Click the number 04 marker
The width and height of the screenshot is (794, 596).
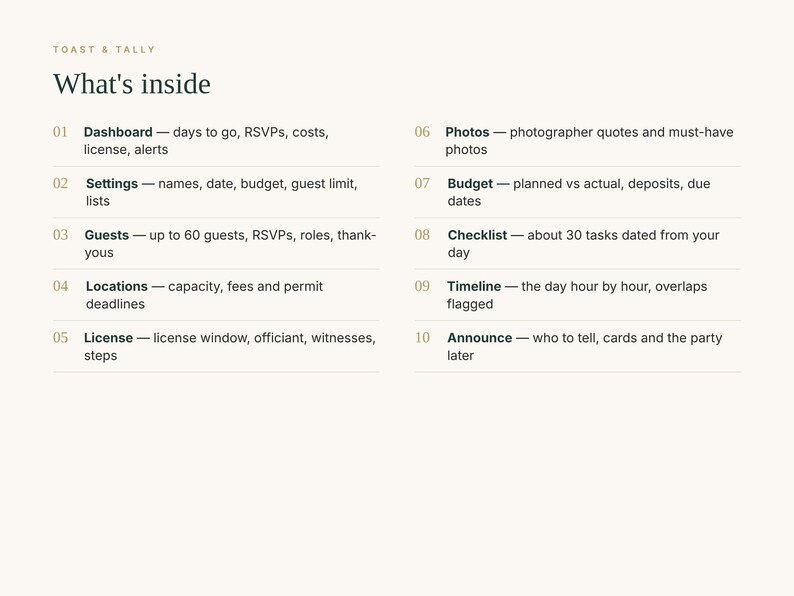(x=60, y=287)
